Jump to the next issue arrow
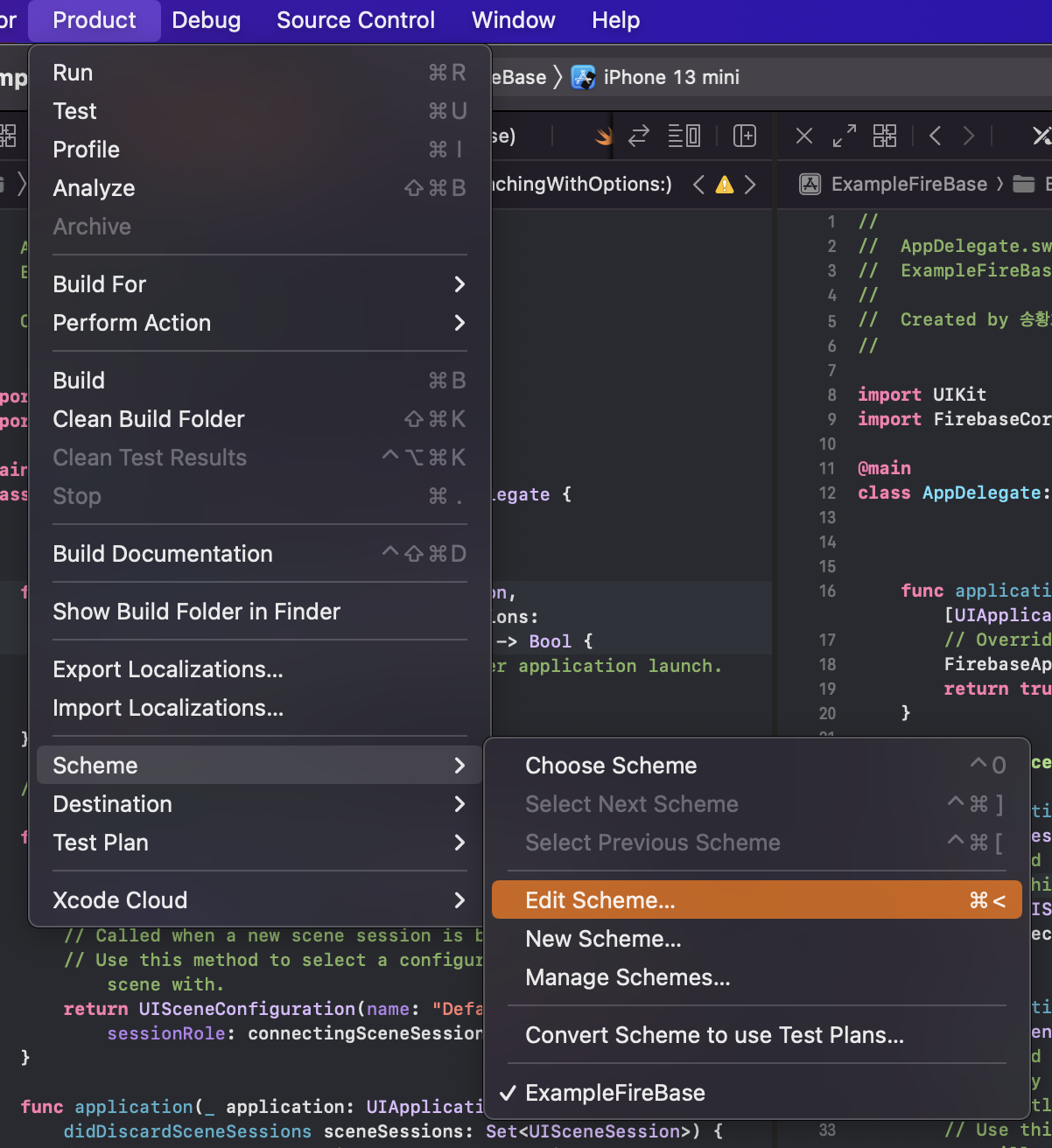The image size is (1052, 1148). point(750,185)
